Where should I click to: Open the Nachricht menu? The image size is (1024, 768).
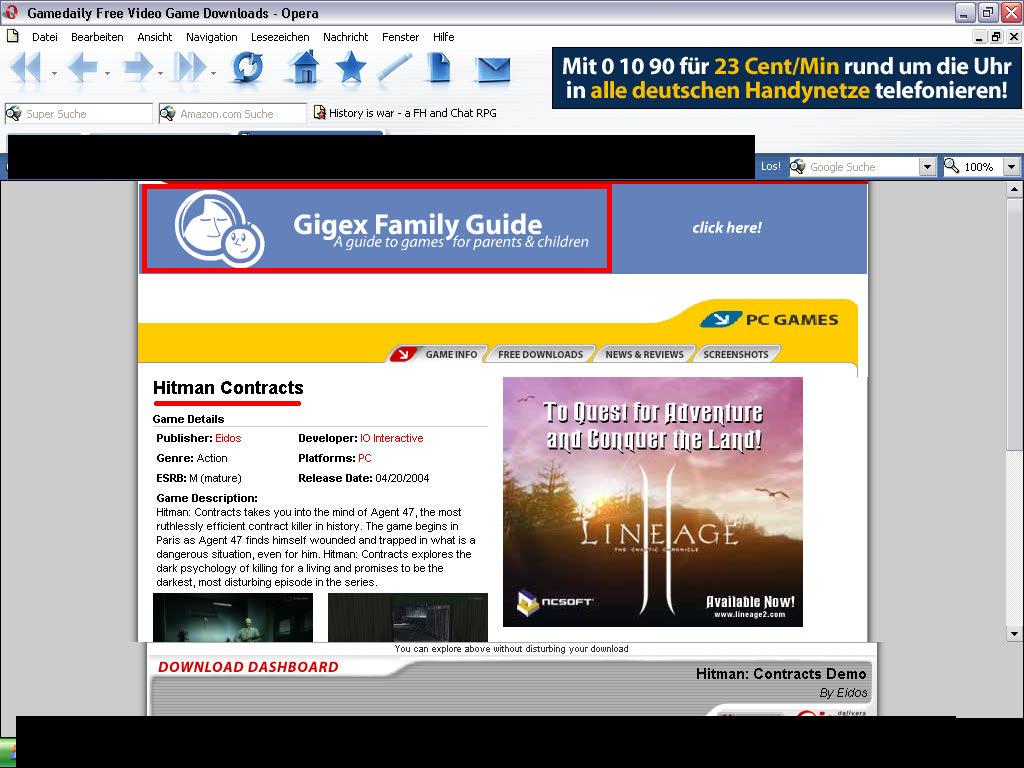coord(345,37)
